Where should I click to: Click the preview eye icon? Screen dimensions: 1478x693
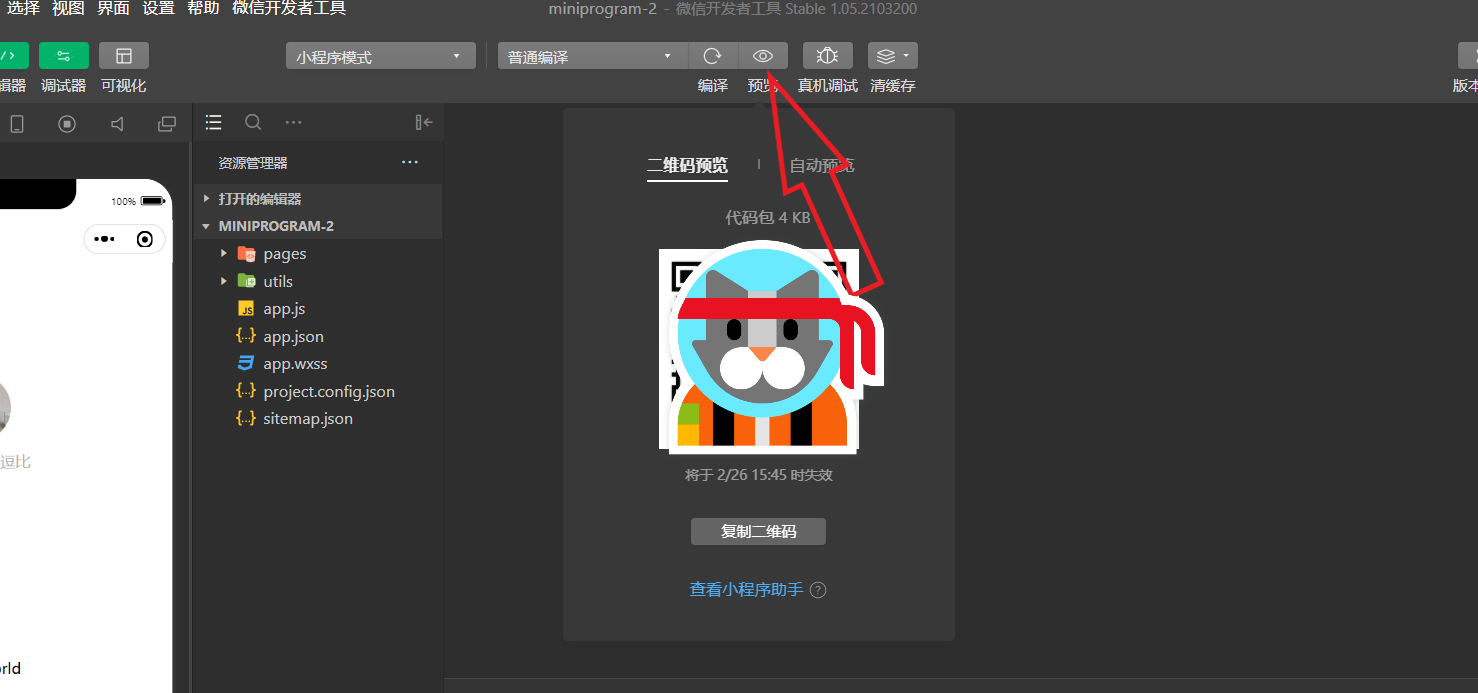763,56
